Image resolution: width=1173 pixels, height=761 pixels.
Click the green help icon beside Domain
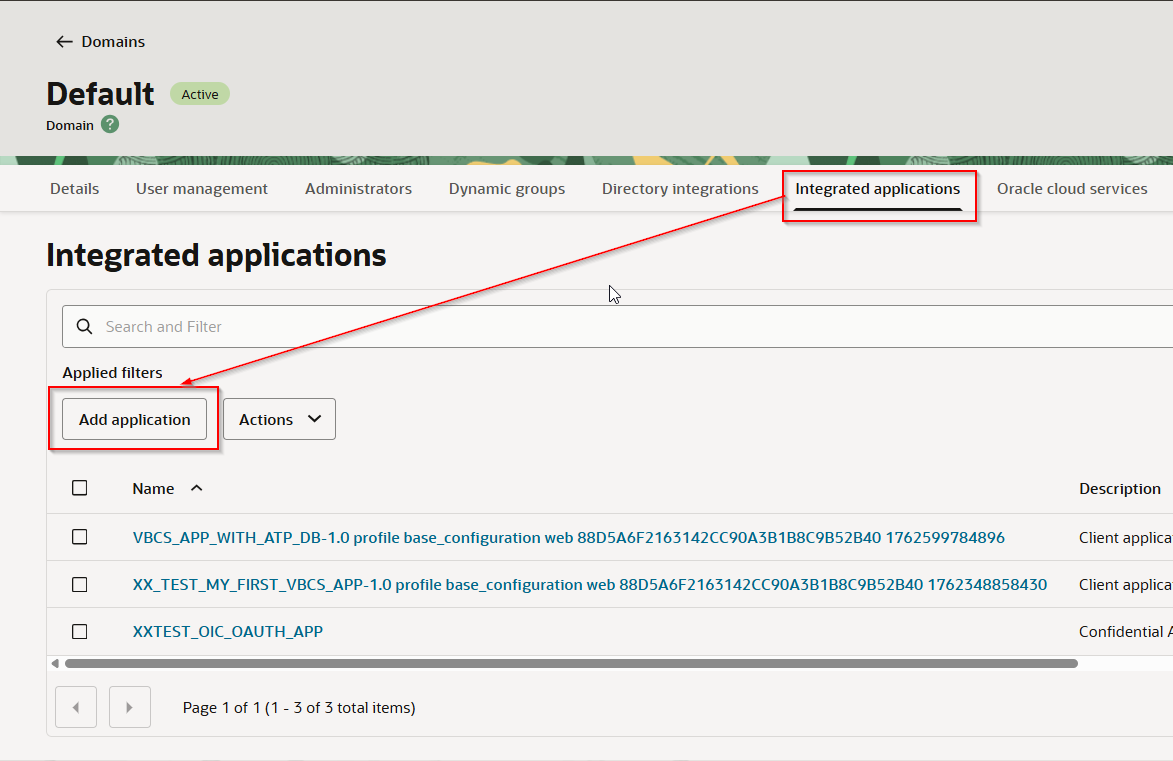[x=110, y=125]
